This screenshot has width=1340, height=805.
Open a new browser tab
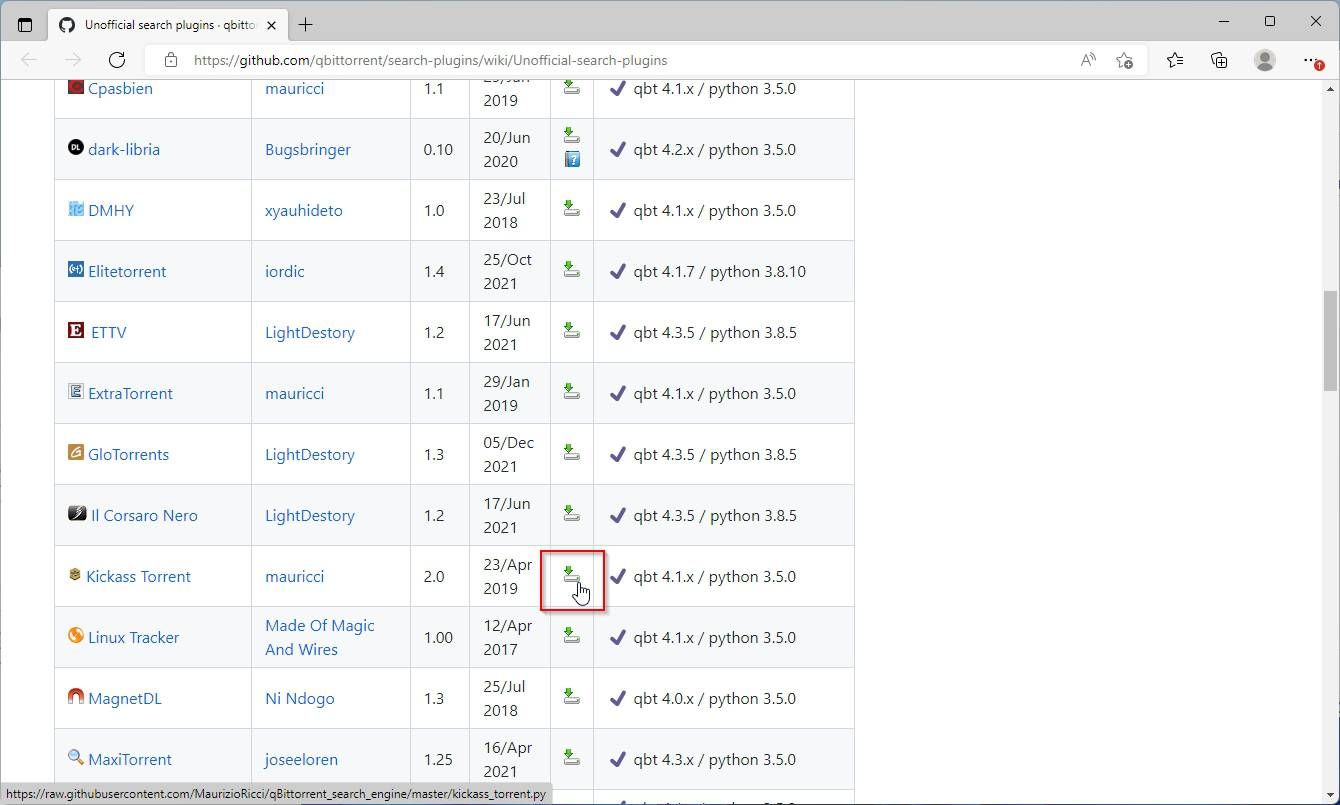click(x=306, y=22)
